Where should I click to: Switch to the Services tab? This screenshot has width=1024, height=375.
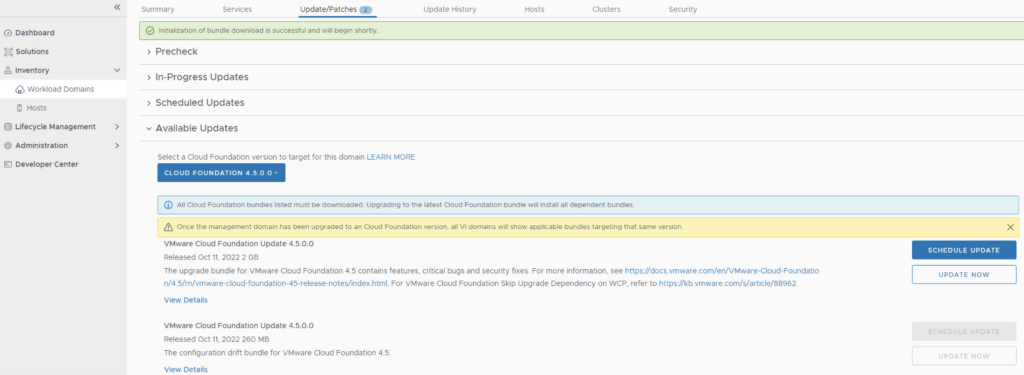[237, 10]
